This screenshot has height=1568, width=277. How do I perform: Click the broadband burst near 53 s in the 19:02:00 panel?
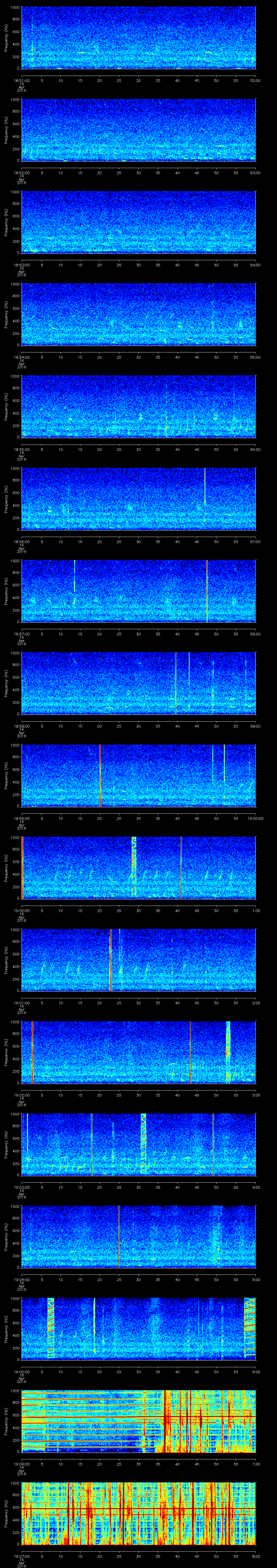[228, 1052]
